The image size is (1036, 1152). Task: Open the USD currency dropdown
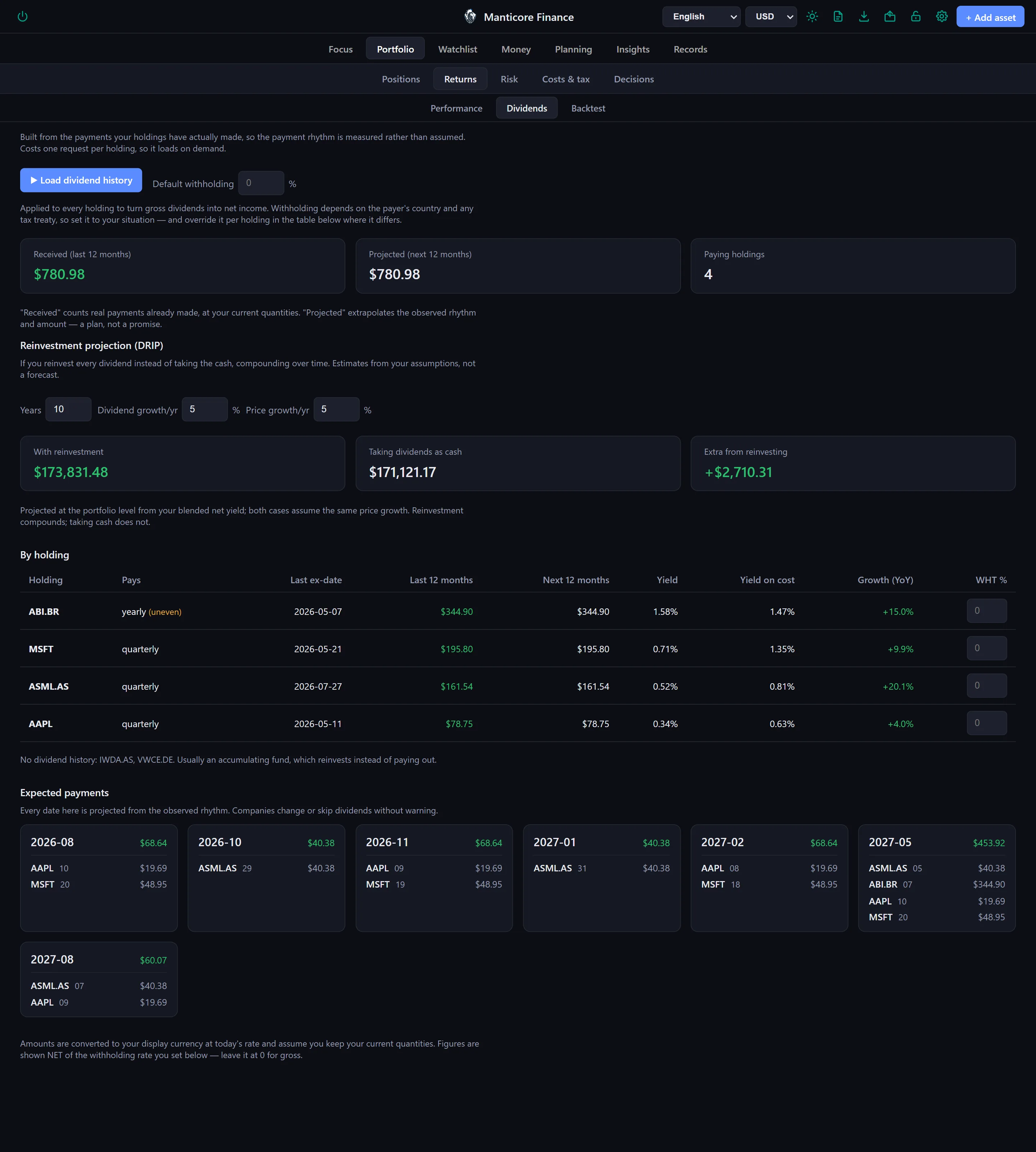[x=771, y=17]
